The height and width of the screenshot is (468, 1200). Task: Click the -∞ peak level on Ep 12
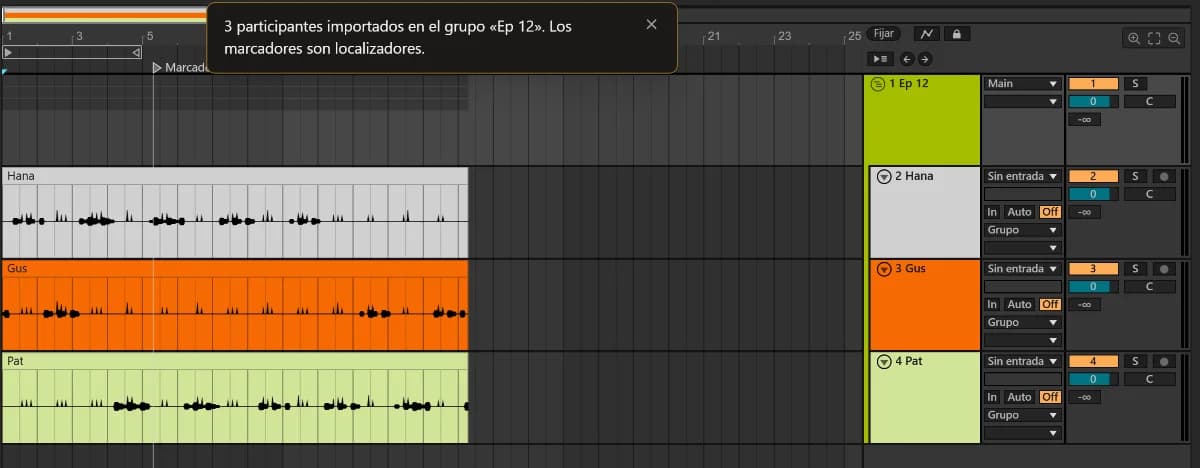pos(1085,120)
